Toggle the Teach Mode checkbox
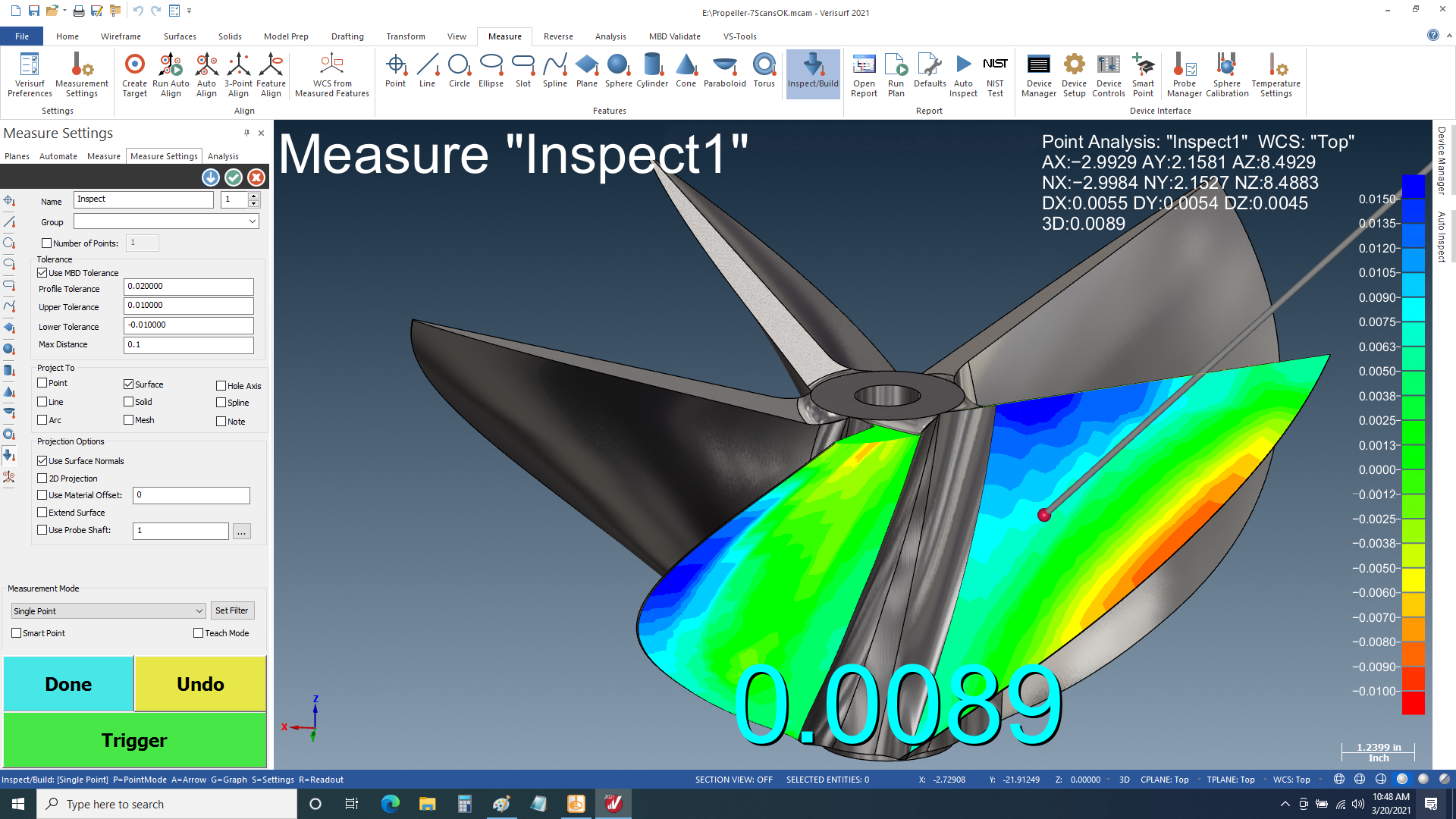 click(199, 633)
